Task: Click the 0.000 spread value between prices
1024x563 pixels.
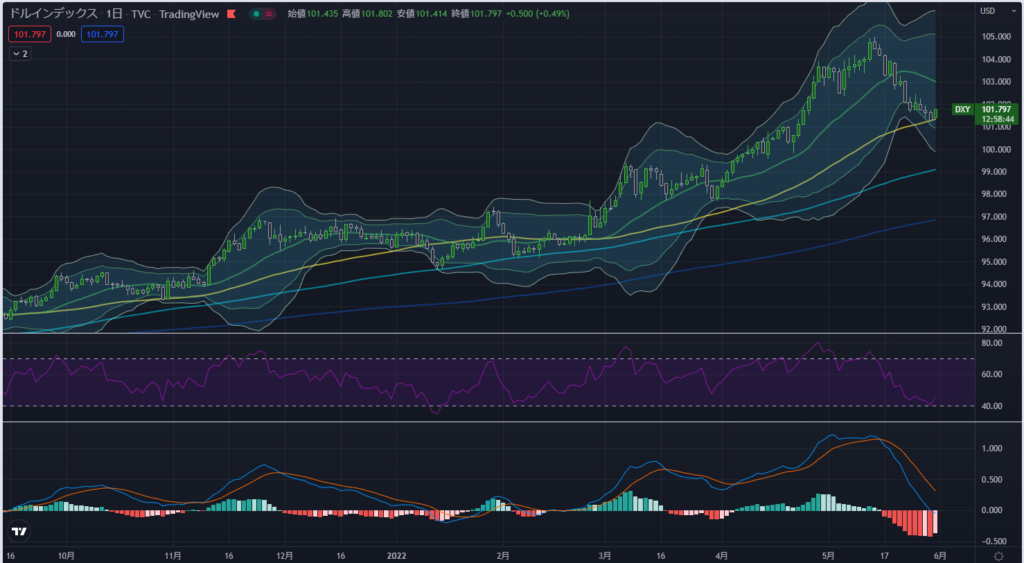Action: pos(66,34)
